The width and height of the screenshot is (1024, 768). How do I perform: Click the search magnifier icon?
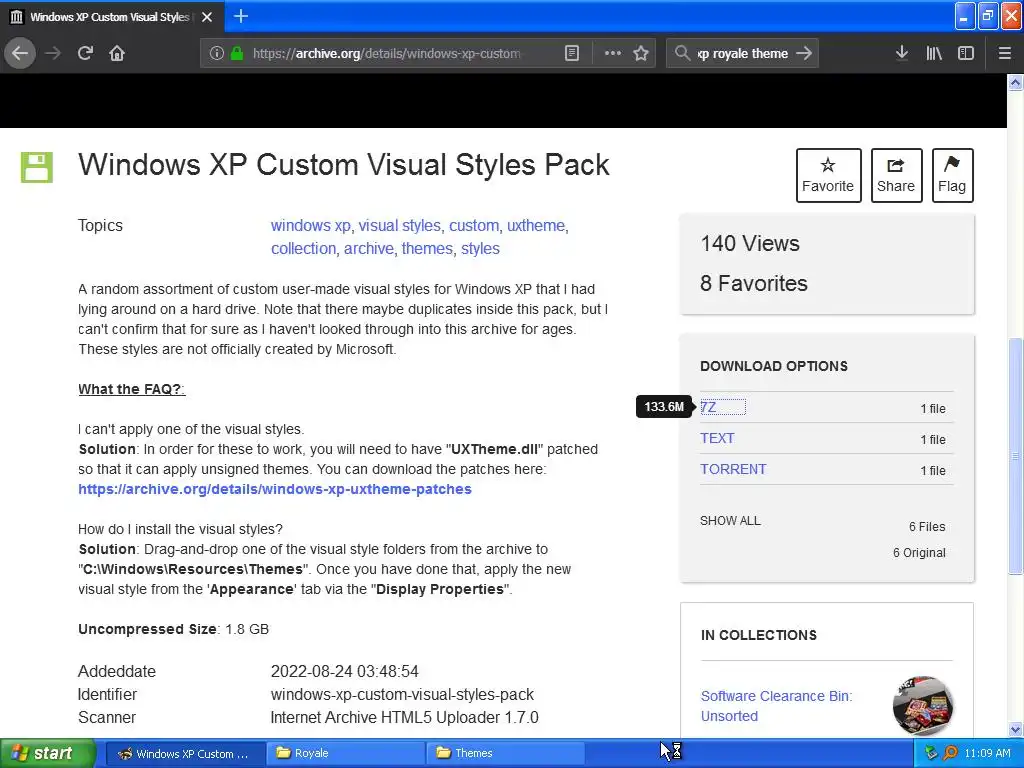click(x=682, y=53)
